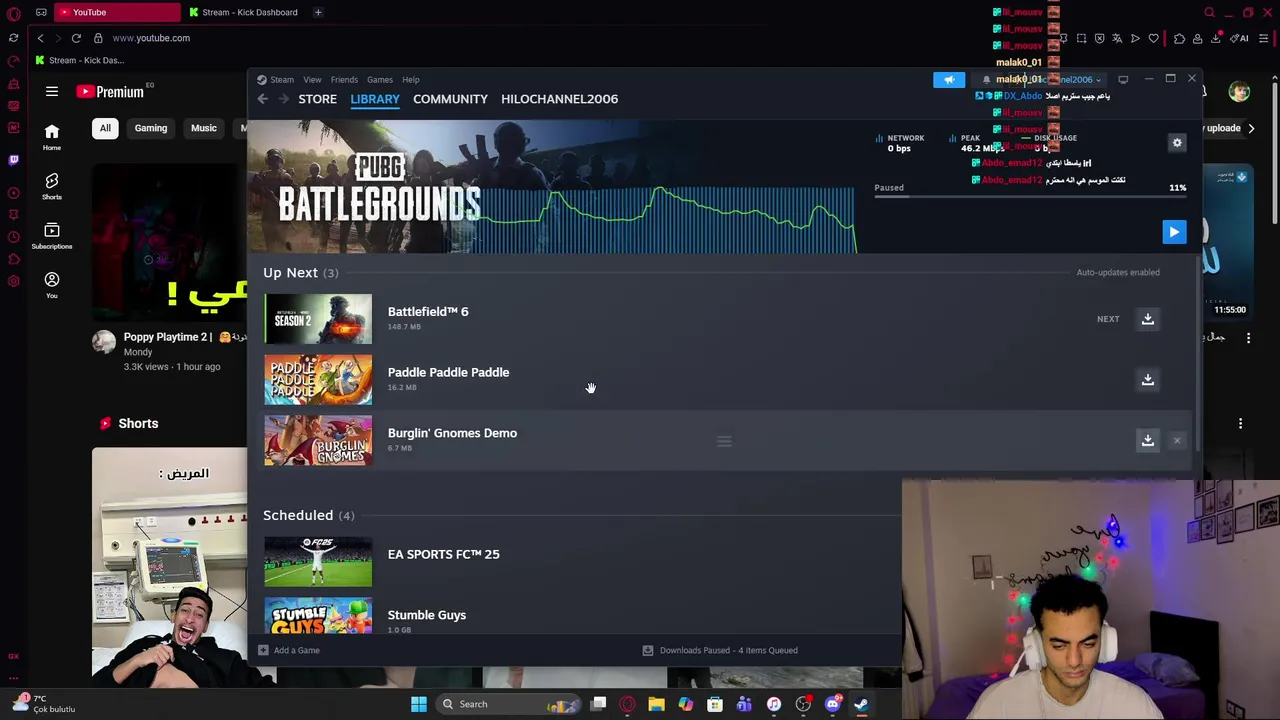Open the Help menu in Steam
Screen dimensions: 1280x720
click(x=410, y=80)
